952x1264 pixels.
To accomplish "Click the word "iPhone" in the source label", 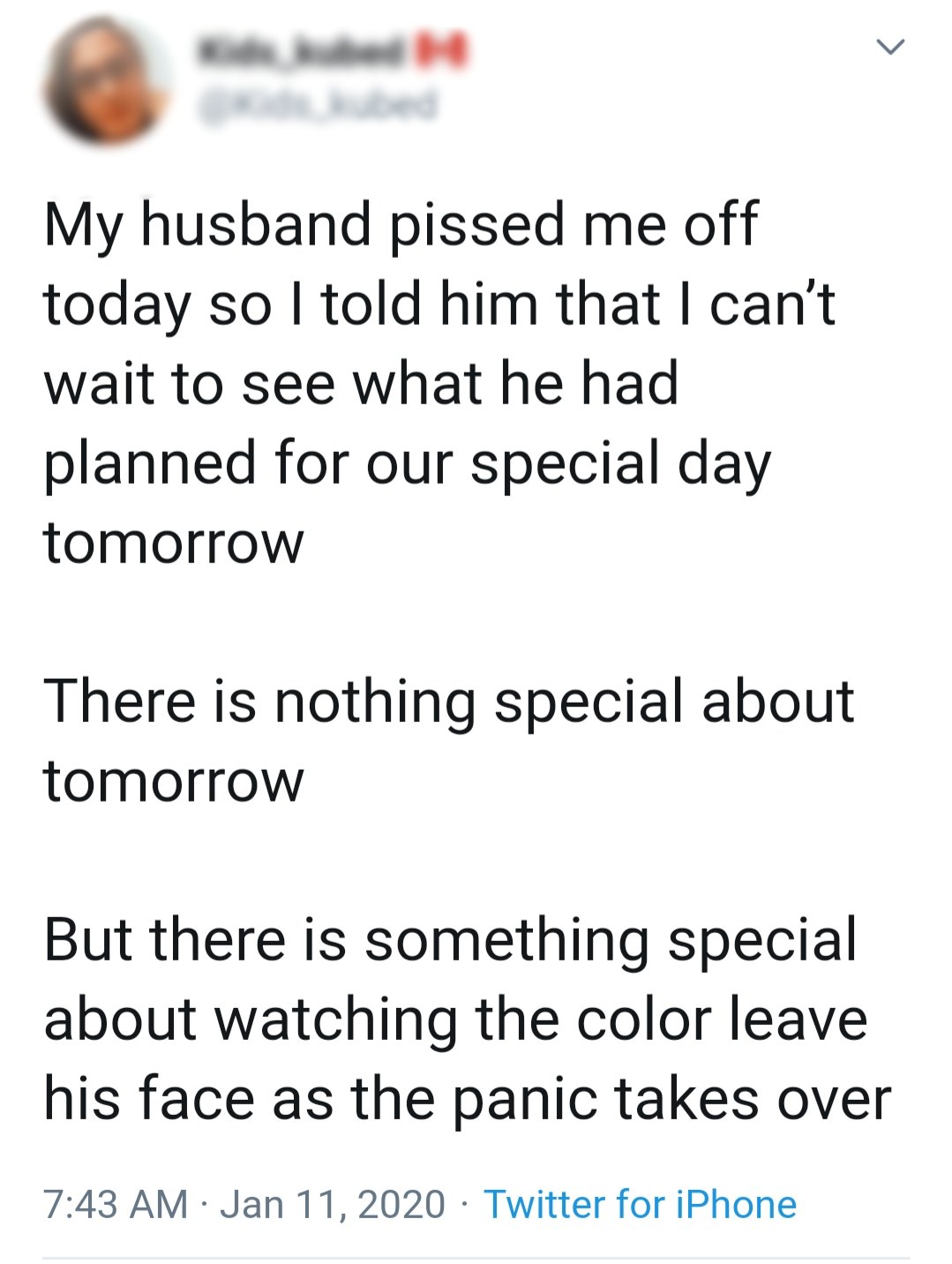I will click(736, 1204).
